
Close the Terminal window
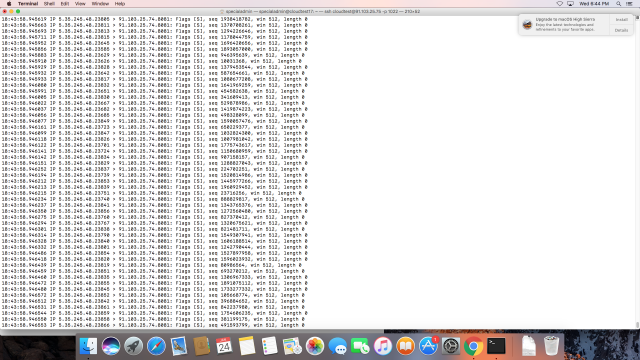[4, 11]
